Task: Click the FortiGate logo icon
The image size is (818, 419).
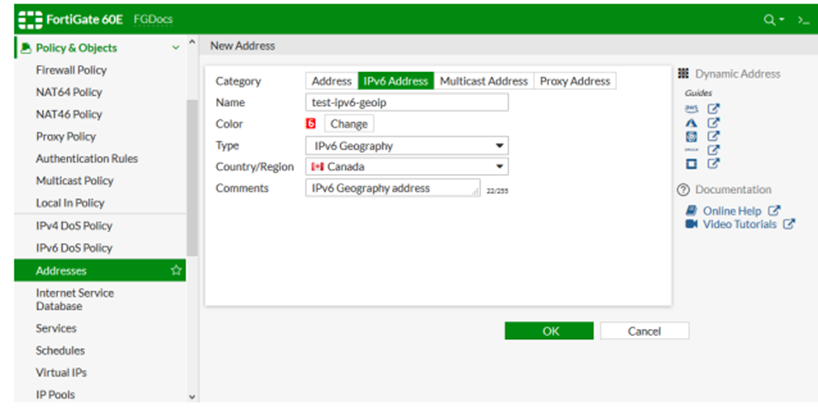Action: pyautogui.click(x=28, y=19)
